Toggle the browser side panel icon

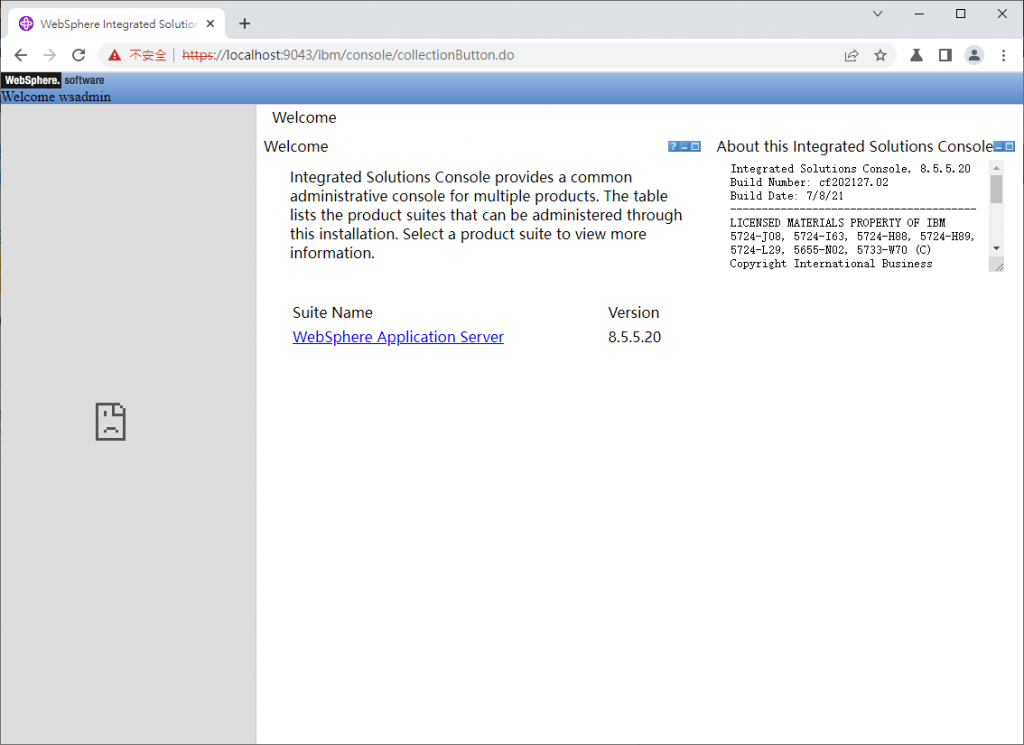945,55
